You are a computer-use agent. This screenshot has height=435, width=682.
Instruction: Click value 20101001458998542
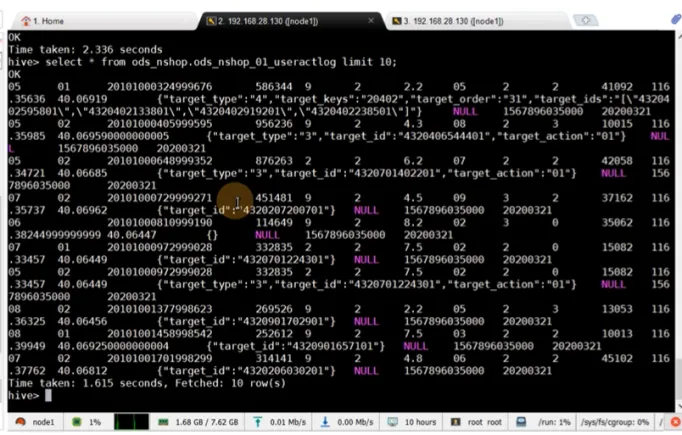(160, 334)
